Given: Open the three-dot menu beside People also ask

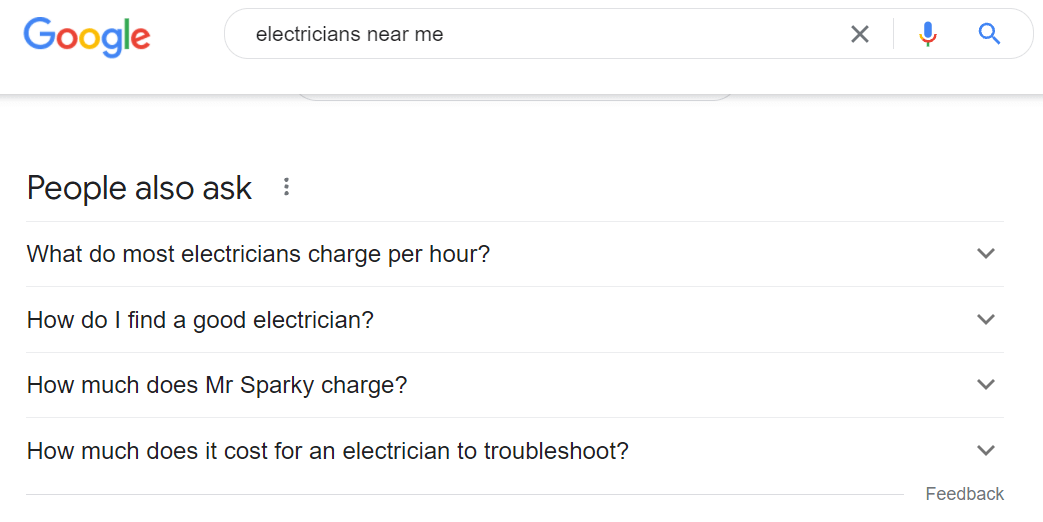Looking at the screenshot, I should pos(286,187).
